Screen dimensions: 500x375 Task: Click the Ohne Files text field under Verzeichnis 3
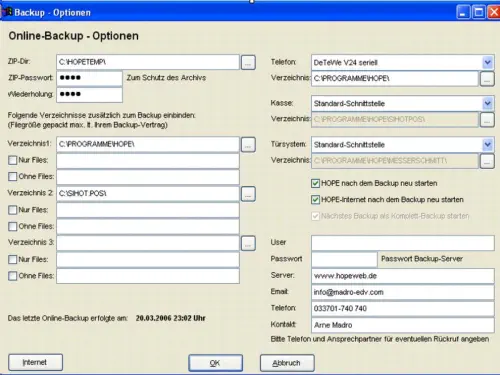click(148, 276)
